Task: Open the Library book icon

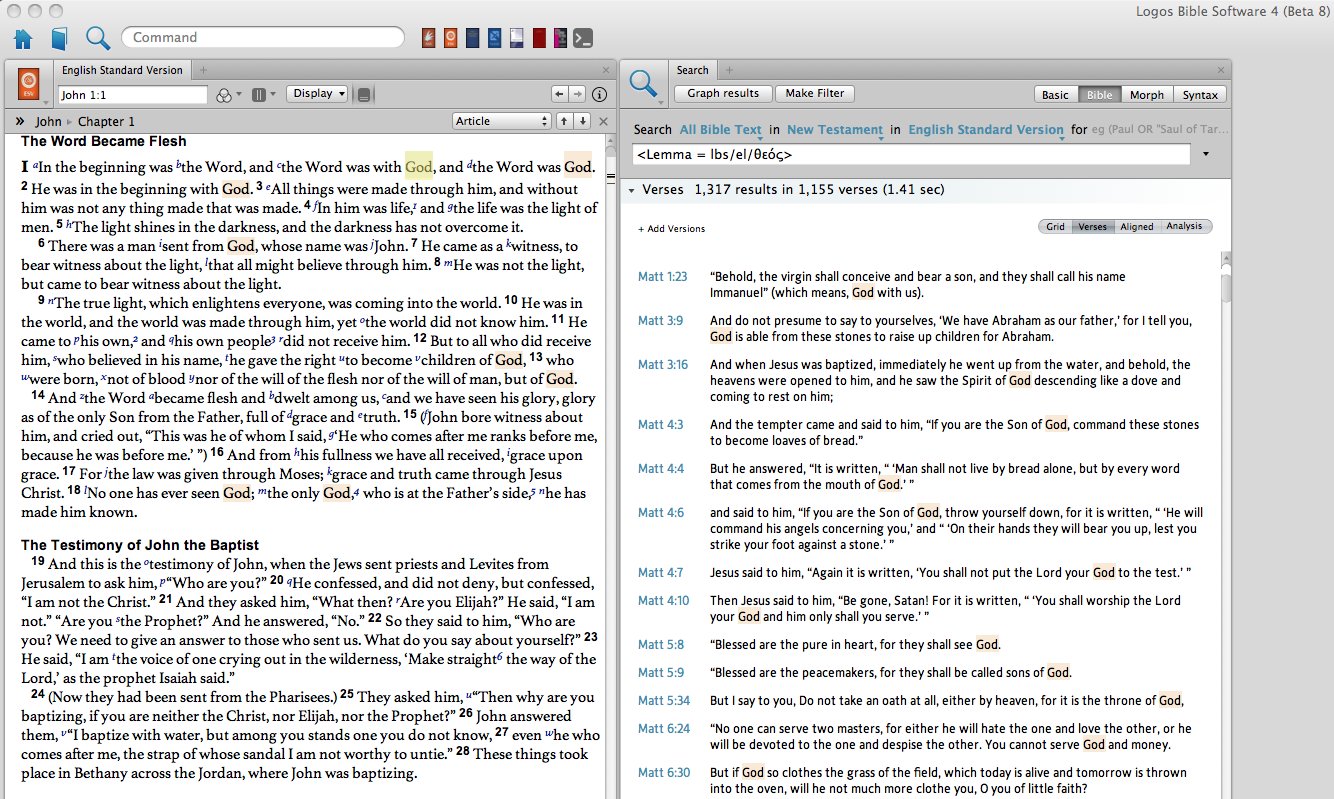Action: pos(59,39)
